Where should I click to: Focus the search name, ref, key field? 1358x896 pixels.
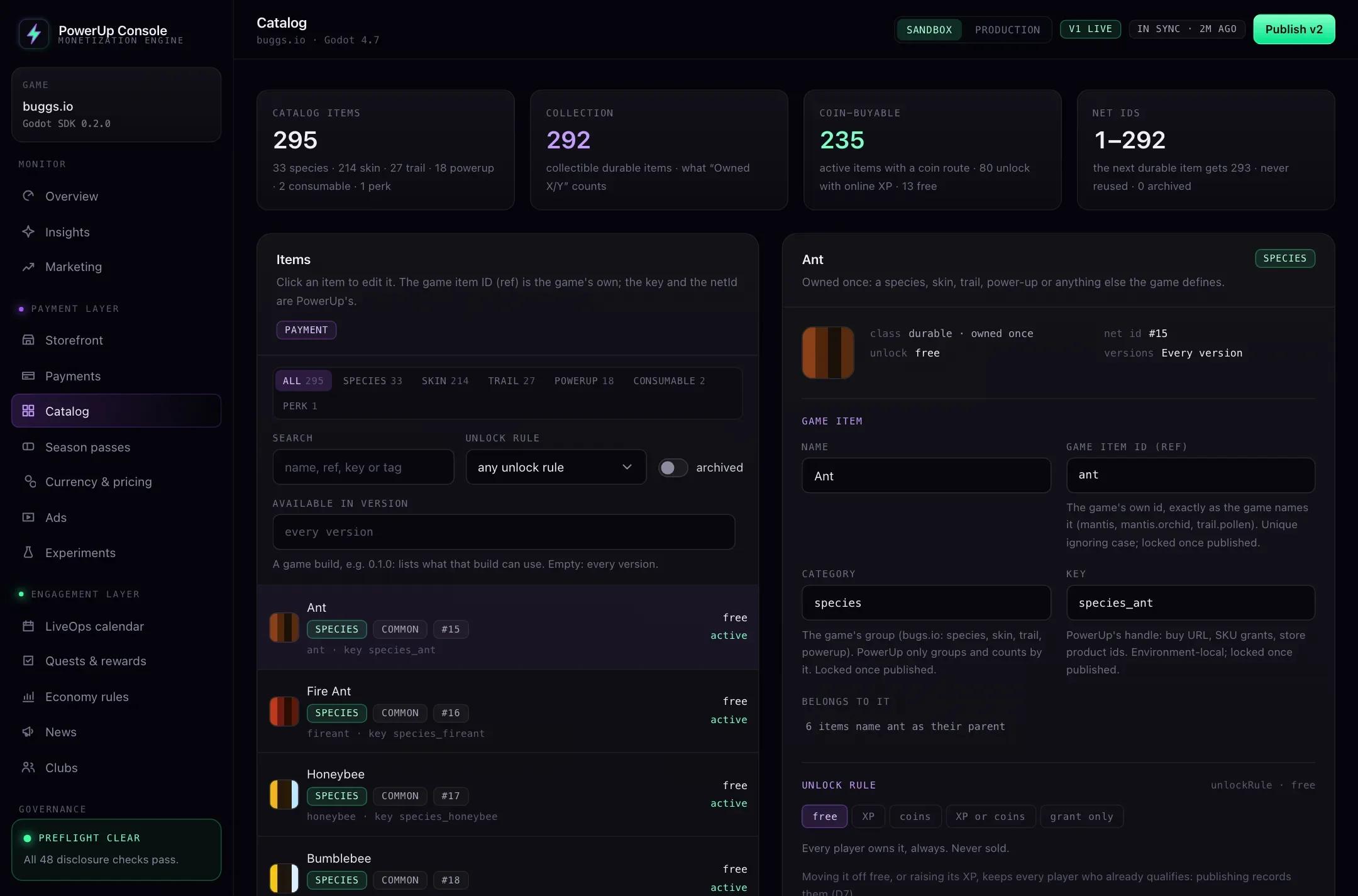[x=363, y=467]
